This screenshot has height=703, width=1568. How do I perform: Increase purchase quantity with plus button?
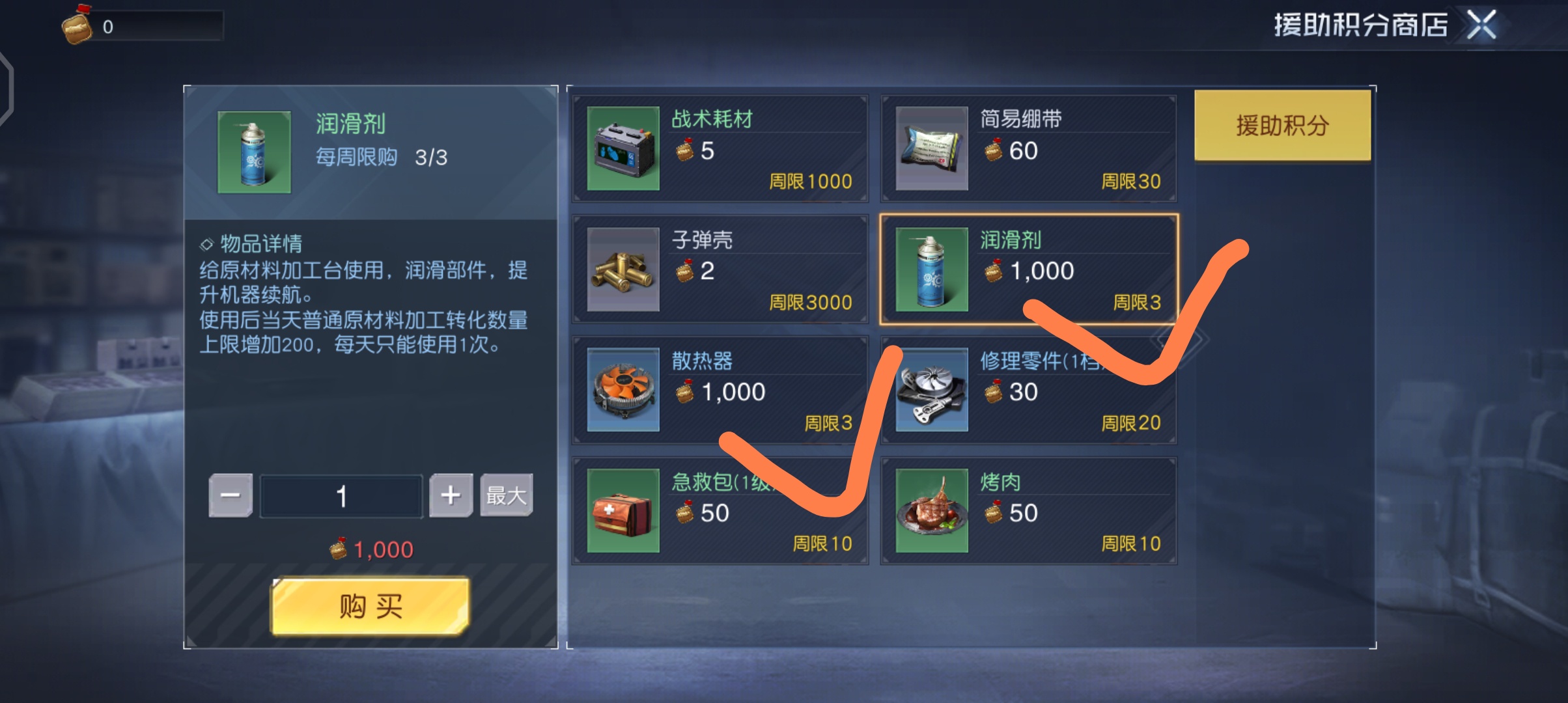pyautogui.click(x=451, y=496)
